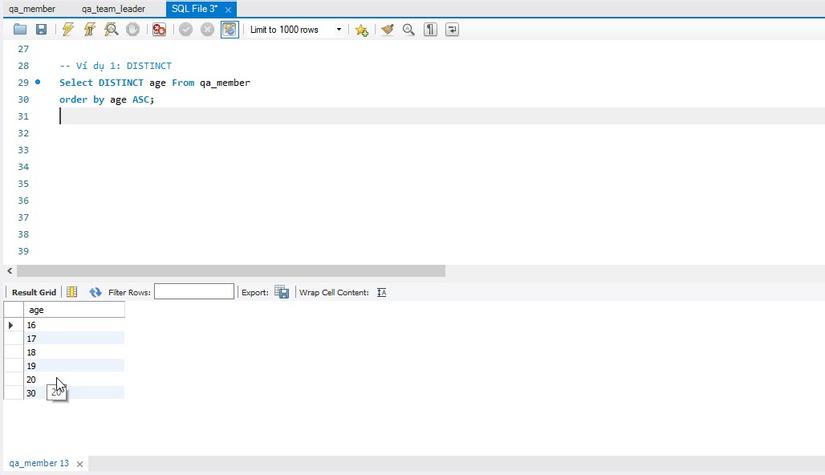Refresh result data icon
This screenshot has width=825, height=475.
(x=95, y=292)
